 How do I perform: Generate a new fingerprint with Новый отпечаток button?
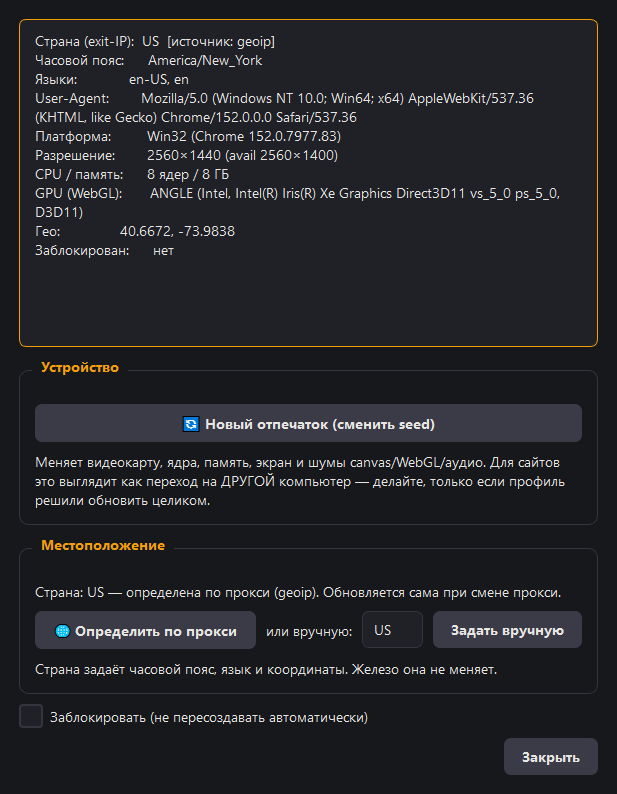[308, 423]
